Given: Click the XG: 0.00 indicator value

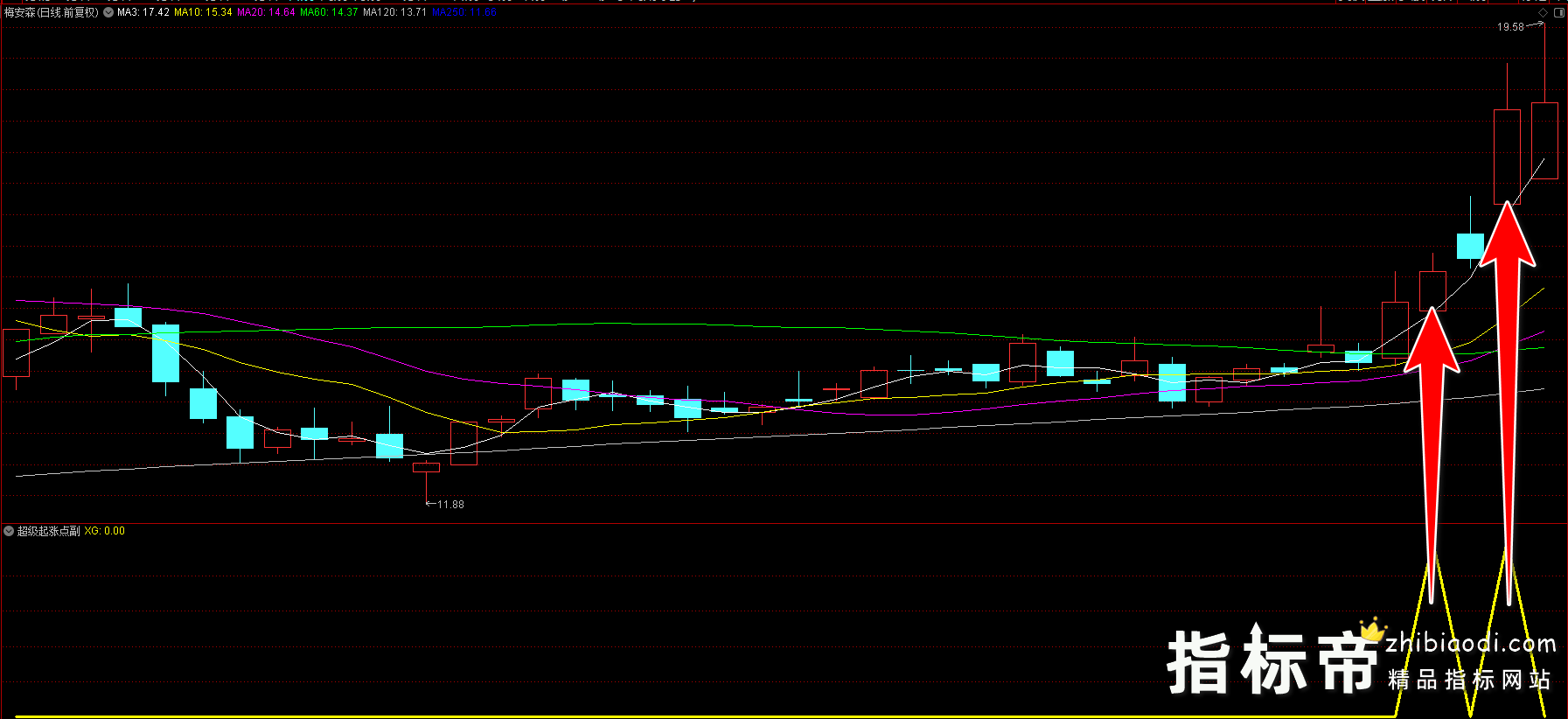Looking at the screenshot, I should tap(105, 531).
